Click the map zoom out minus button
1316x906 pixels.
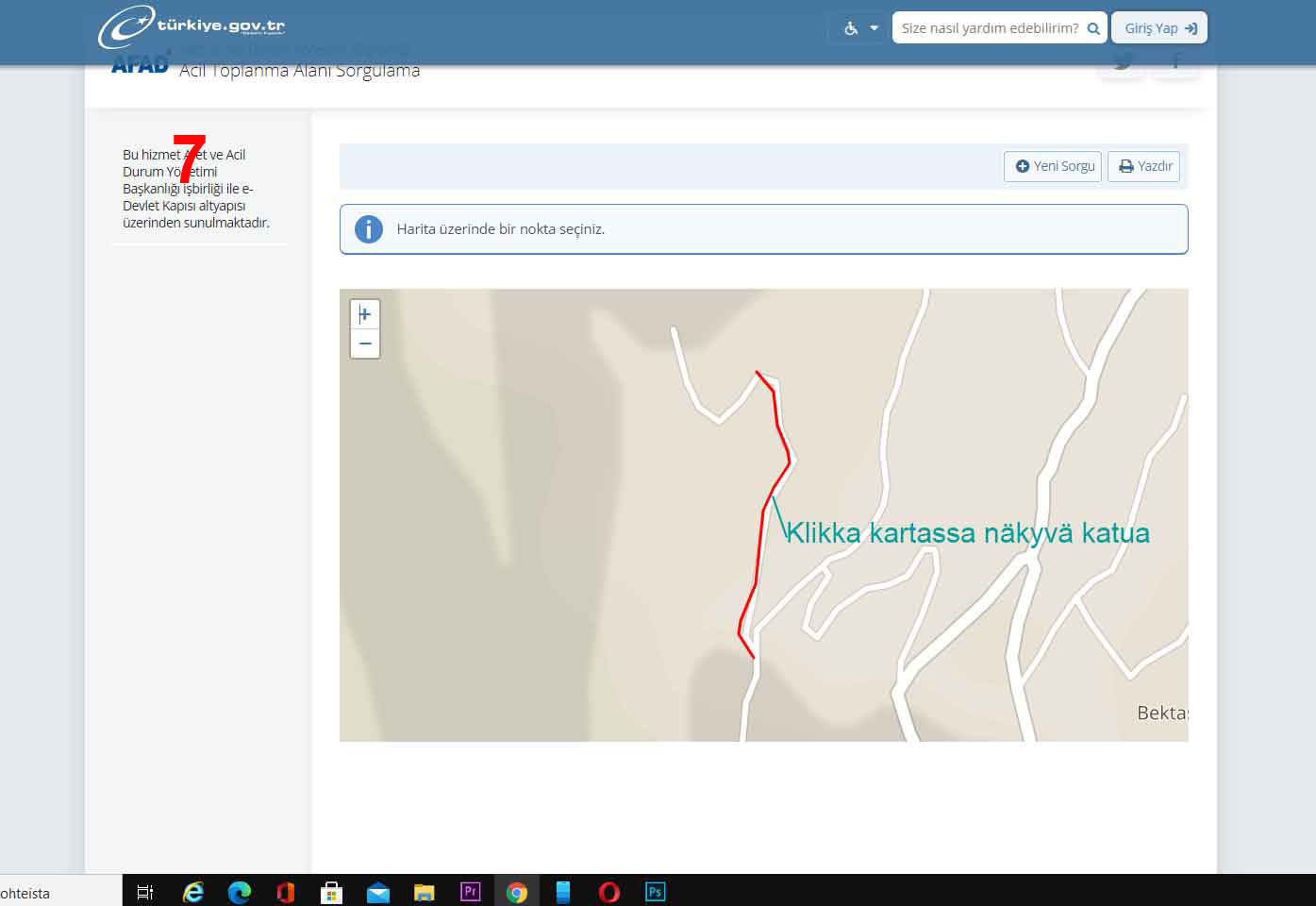pos(365,344)
